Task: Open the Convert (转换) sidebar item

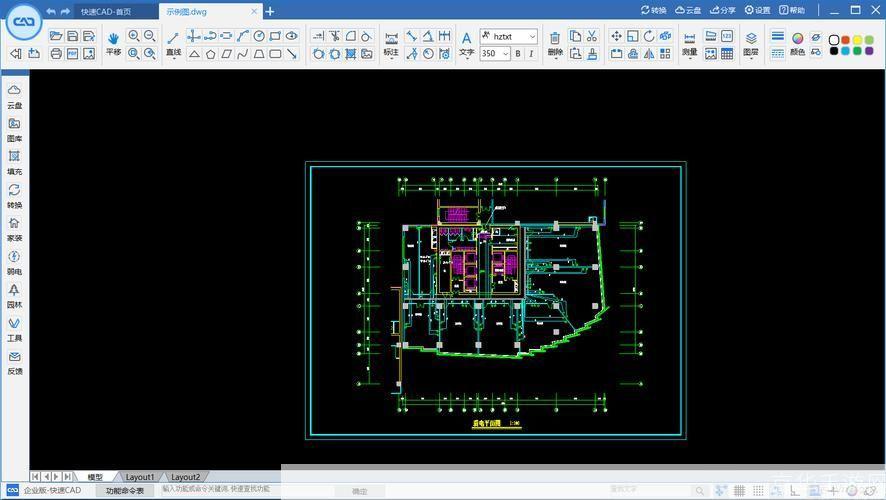Action: coord(14,196)
